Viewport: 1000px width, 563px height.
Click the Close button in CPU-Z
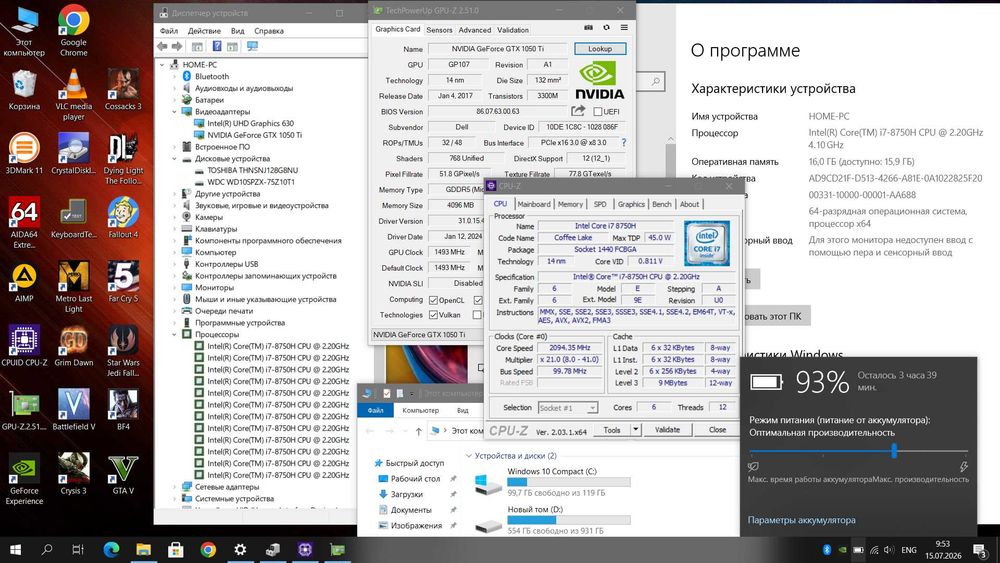[x=717, y=430]
